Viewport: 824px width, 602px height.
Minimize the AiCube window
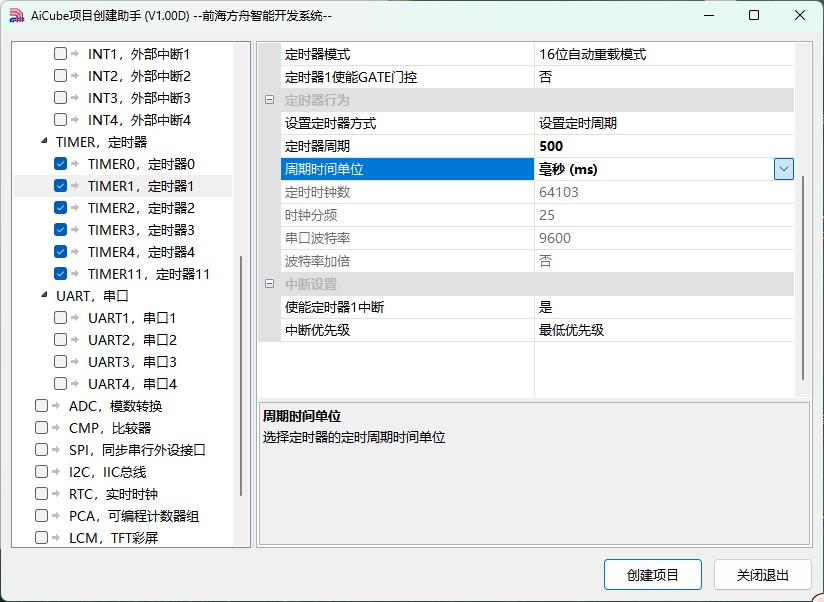(709, 15)
